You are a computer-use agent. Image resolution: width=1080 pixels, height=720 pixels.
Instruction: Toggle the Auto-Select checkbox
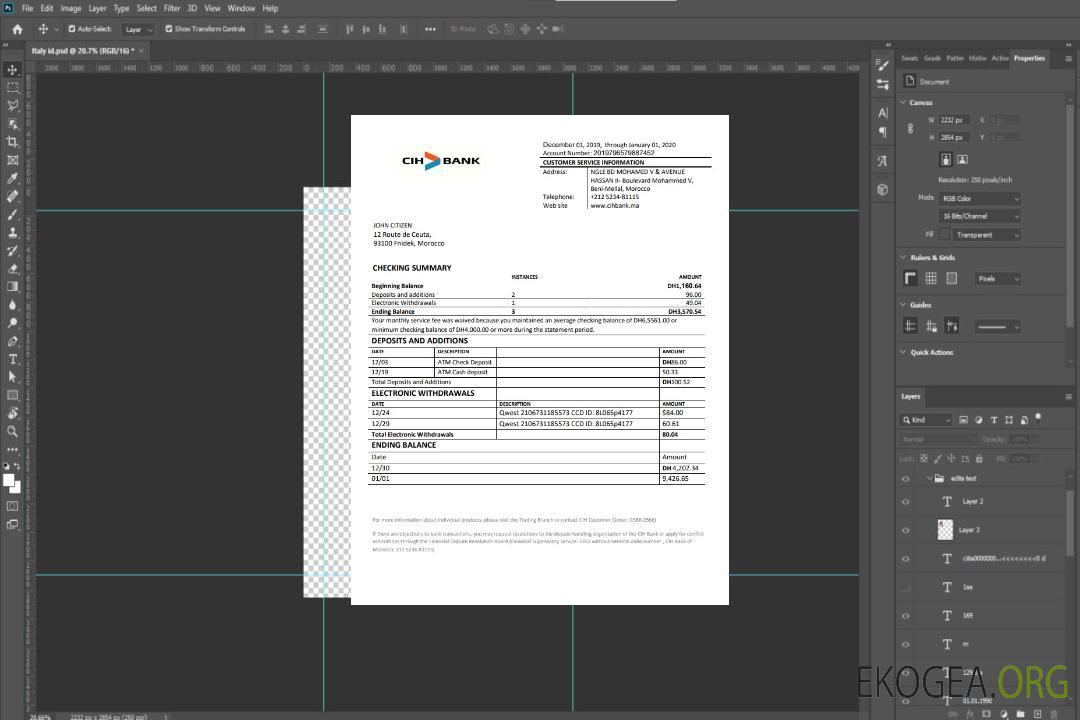[x=72, y=29]
